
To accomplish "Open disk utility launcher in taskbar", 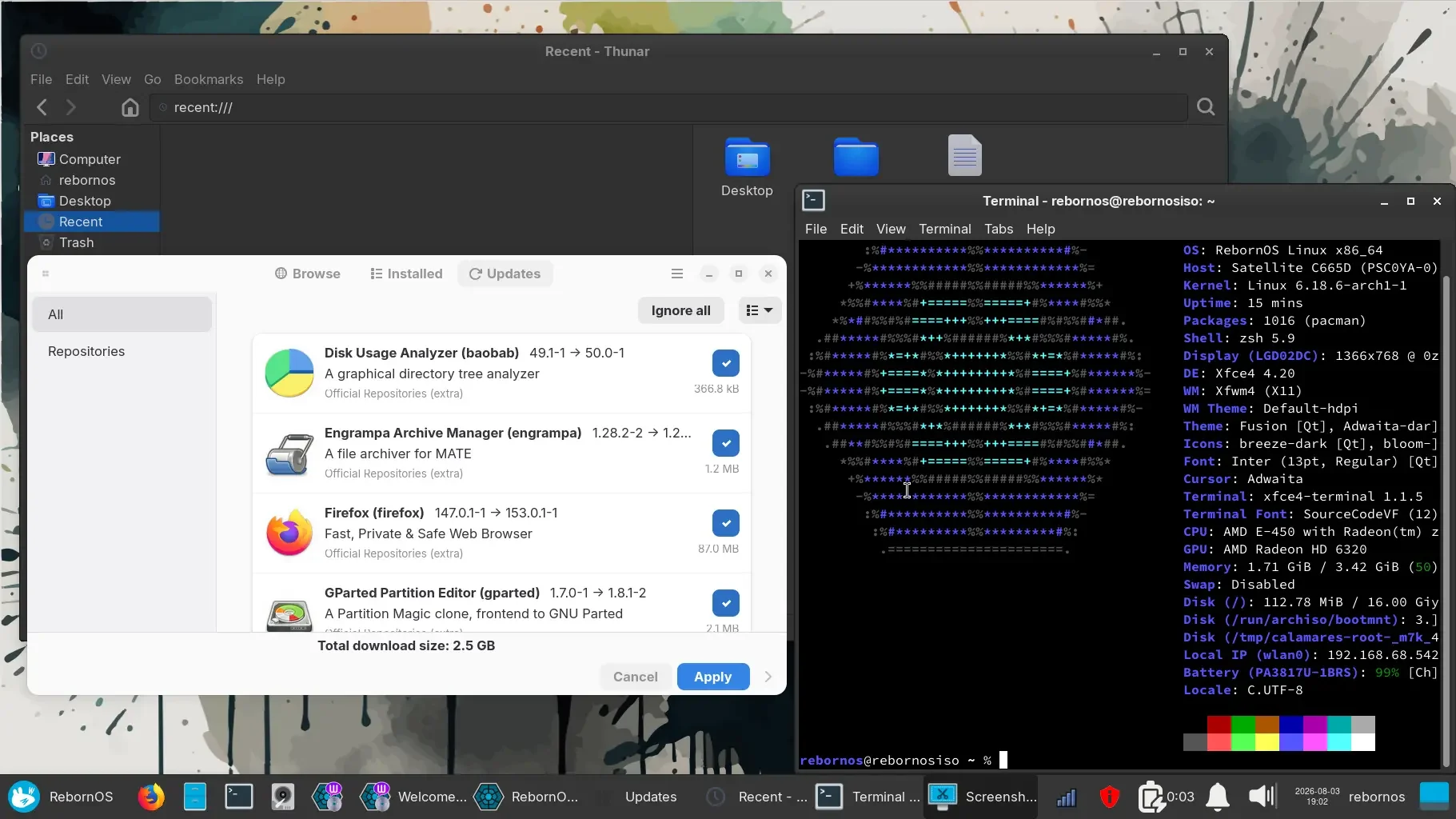I will point(282,797).
